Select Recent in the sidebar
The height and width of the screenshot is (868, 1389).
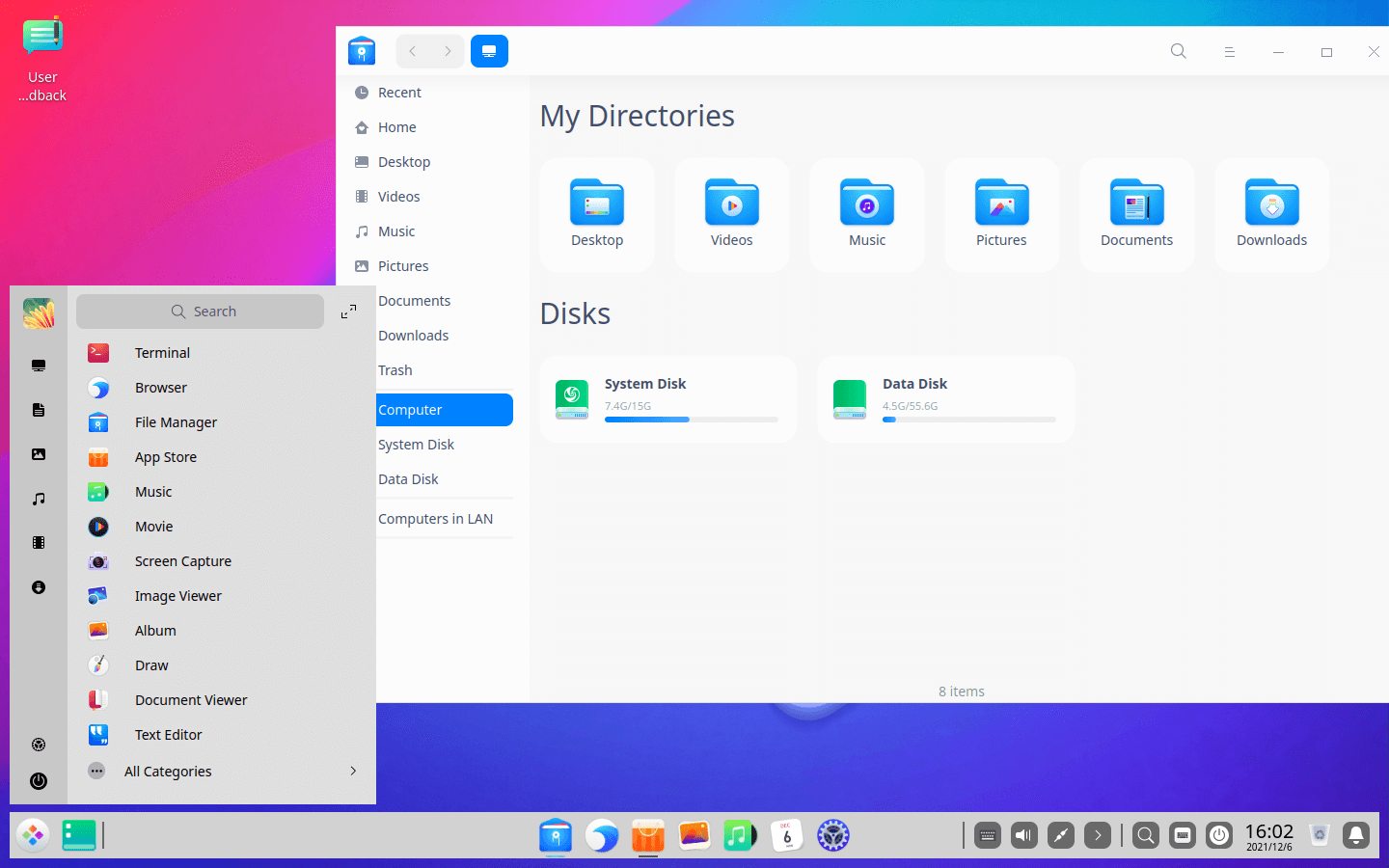pos(399,93)
